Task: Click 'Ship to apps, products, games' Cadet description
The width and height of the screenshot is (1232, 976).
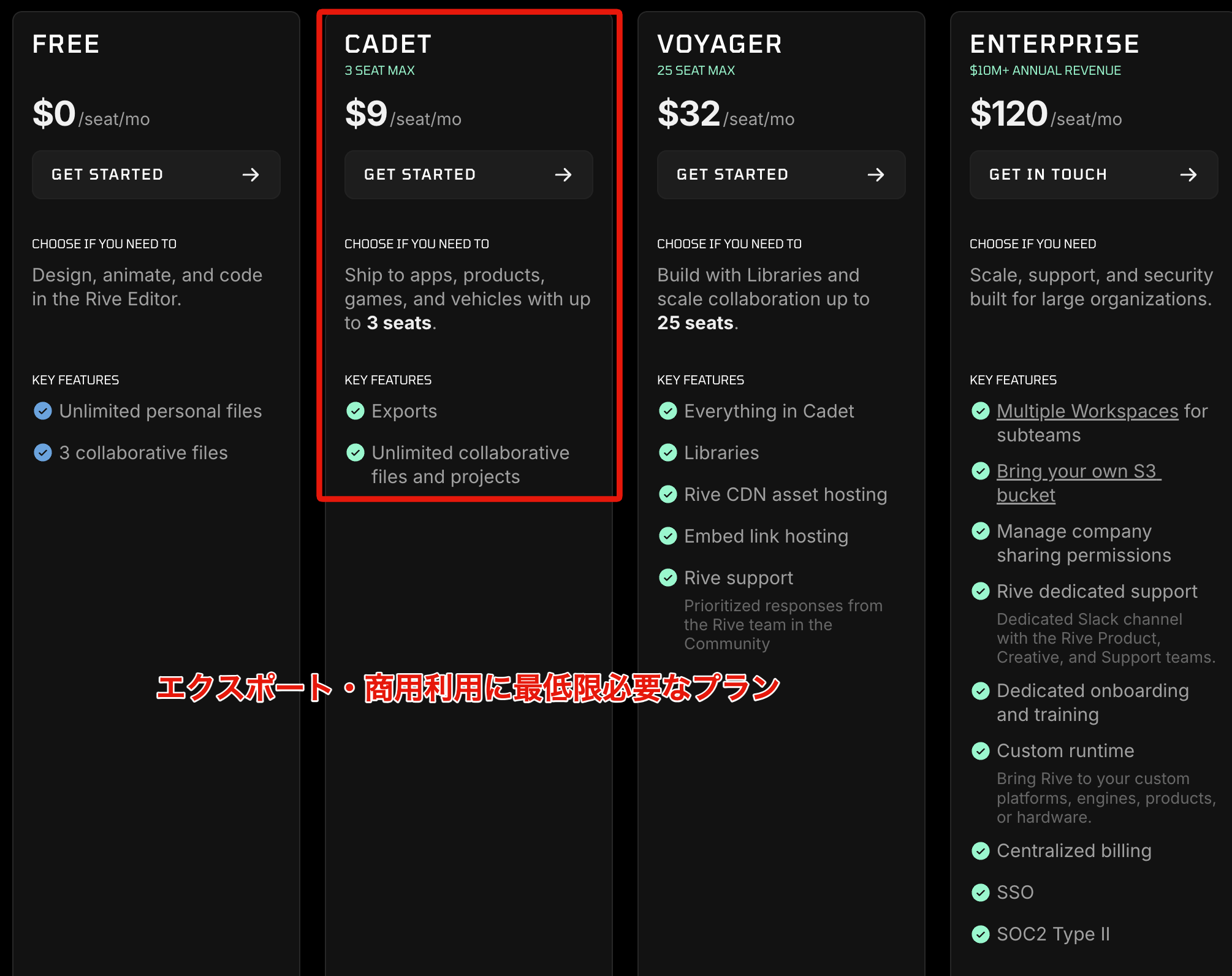Action: point(468,299)
